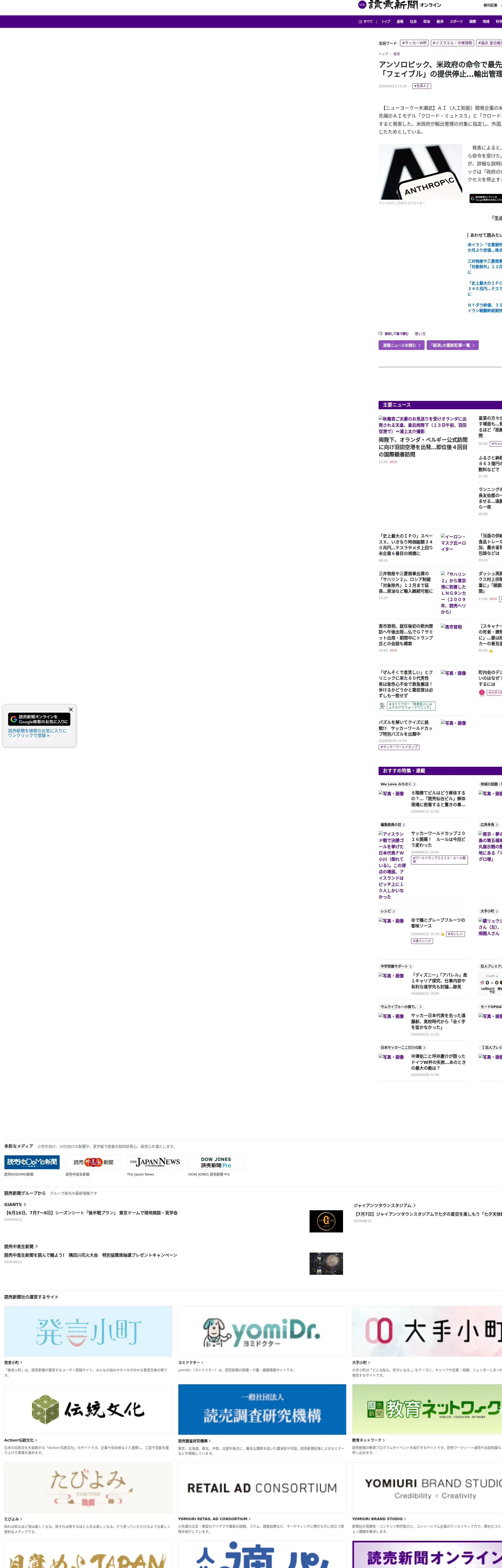The width and height of the screenshot is (502, 1568).
Task: Open the 使い方 link
Action: click(x=420, y=333)
